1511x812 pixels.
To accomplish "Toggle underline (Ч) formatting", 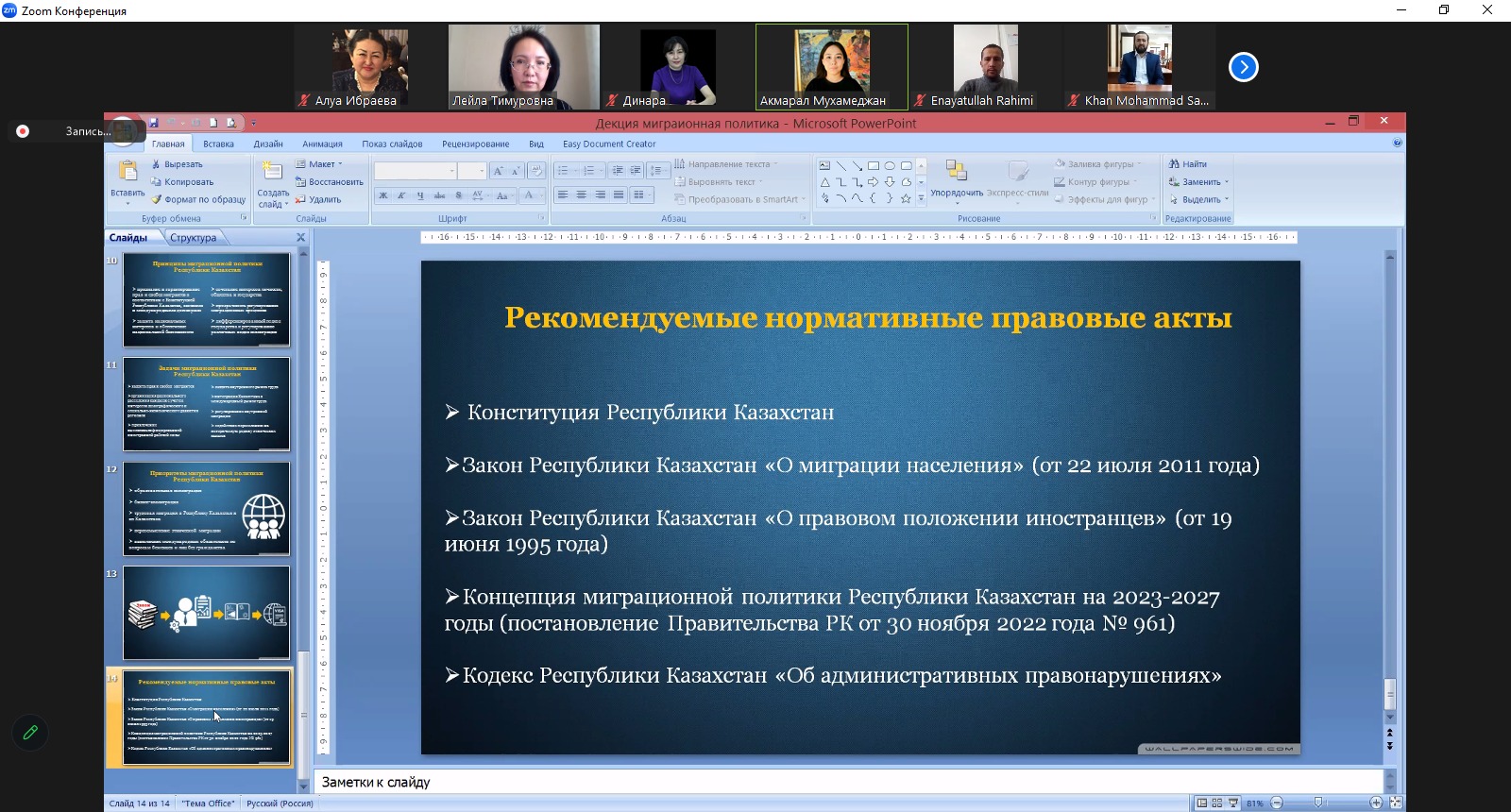I will click(x=420, y=195).
